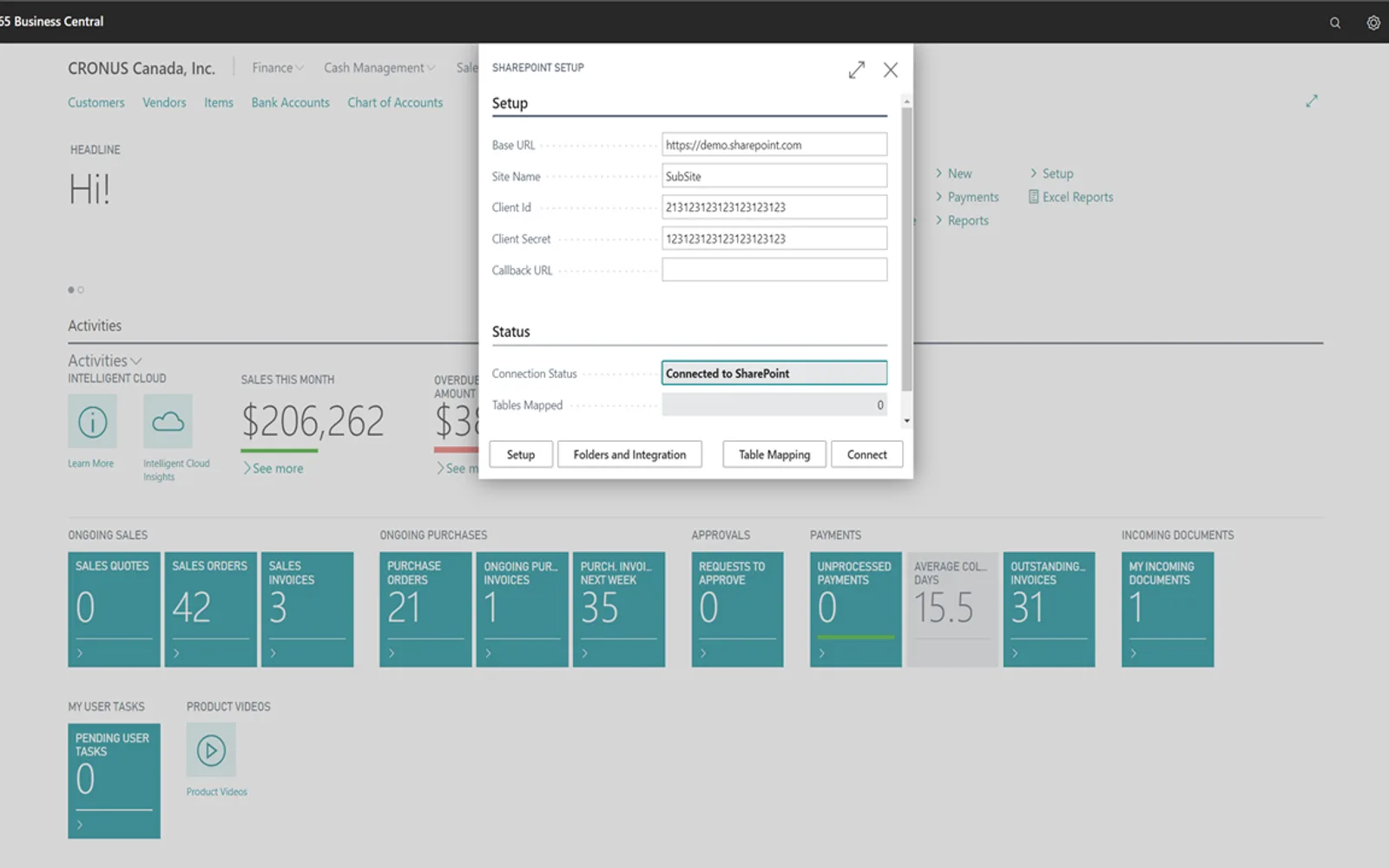The width and height of the screenshot is (1389, 868).
Task: Open the Cash Management dropdown menu
Action: pos(379,68)
